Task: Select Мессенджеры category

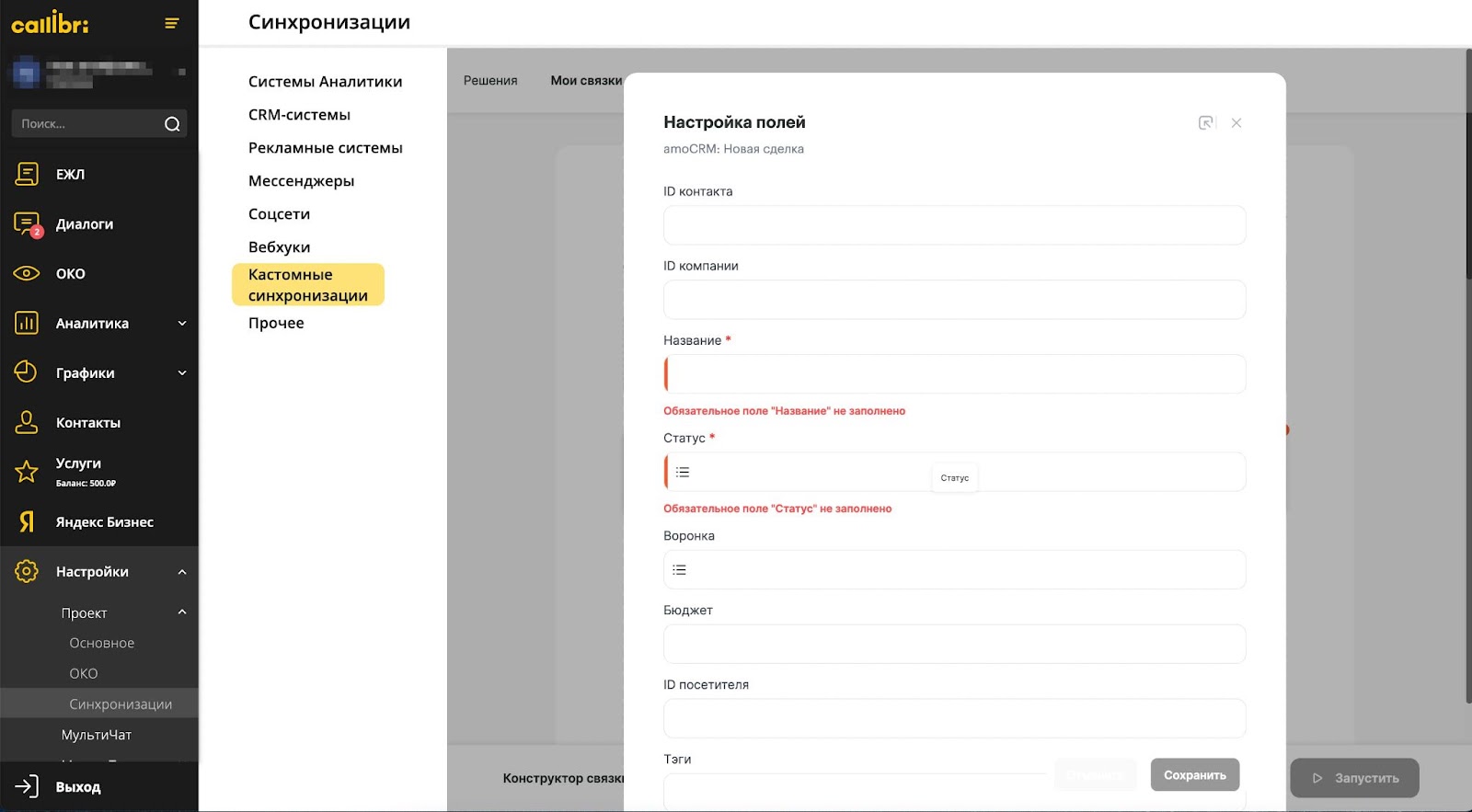Action: point(301,181)
